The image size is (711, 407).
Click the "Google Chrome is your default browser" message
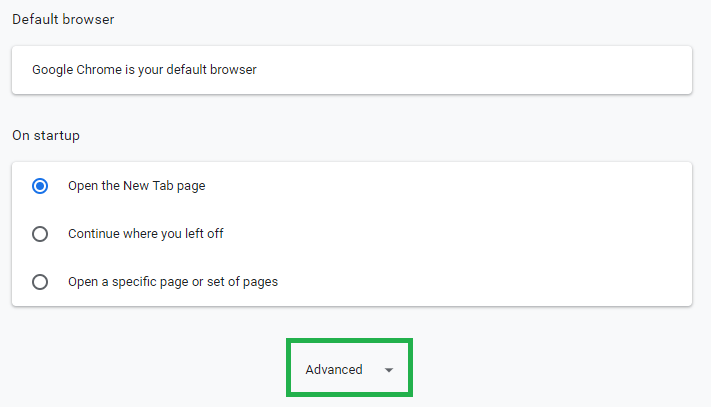(144, 70)
